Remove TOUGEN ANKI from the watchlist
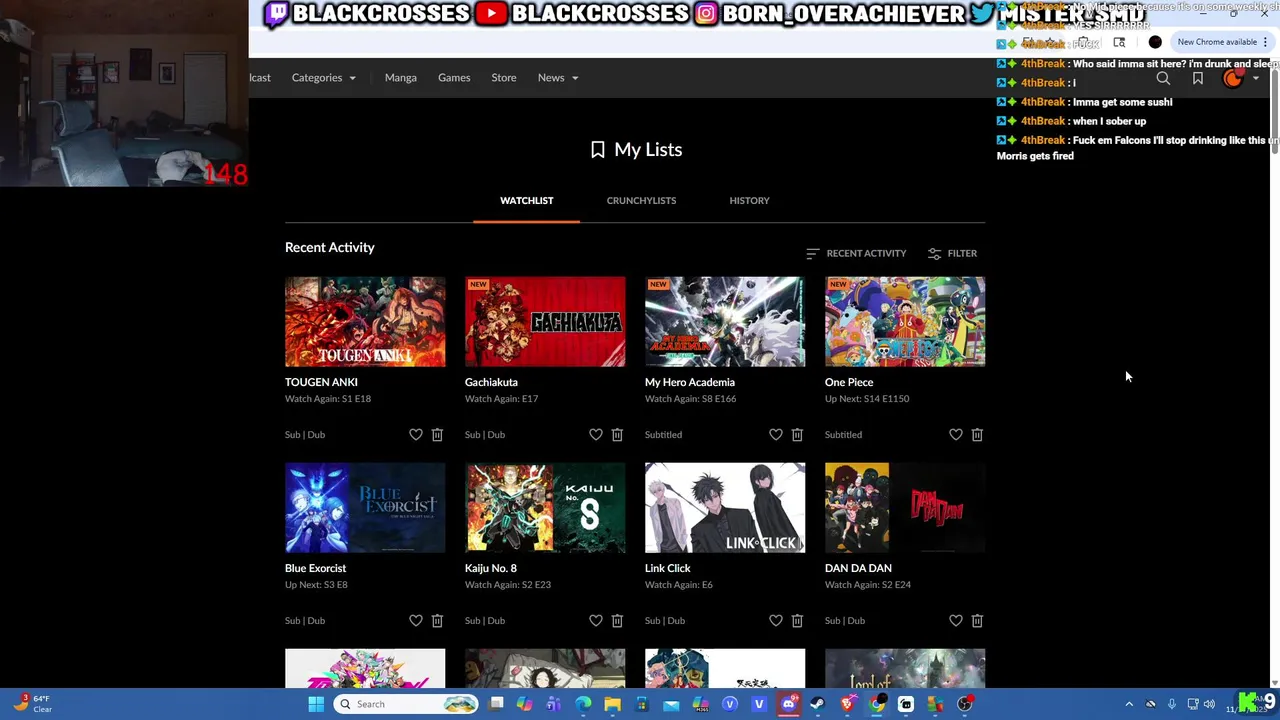Screen dimensions: 1280x720 437,435
